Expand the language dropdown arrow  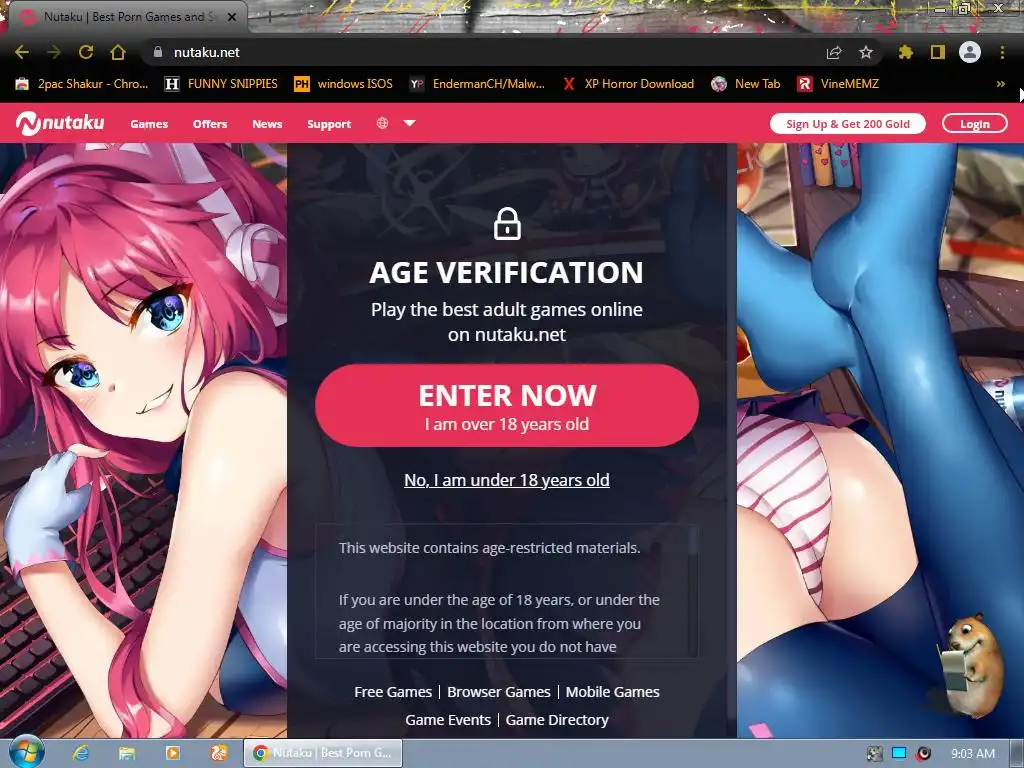pyautogui.click(x=409, y=123)
